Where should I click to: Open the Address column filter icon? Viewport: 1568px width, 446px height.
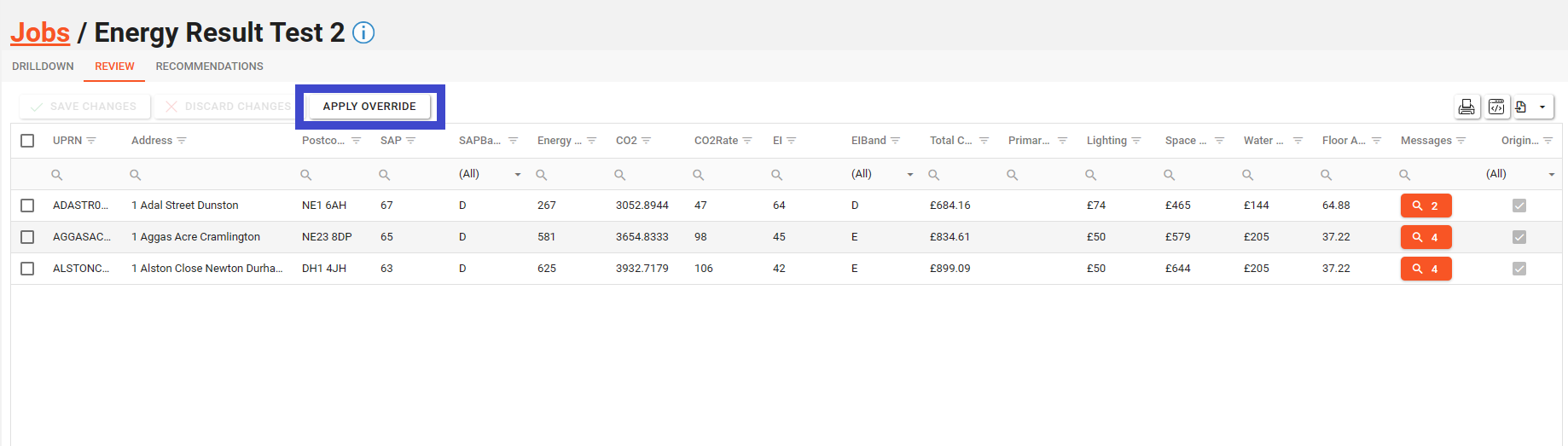(x=182, y=141)
